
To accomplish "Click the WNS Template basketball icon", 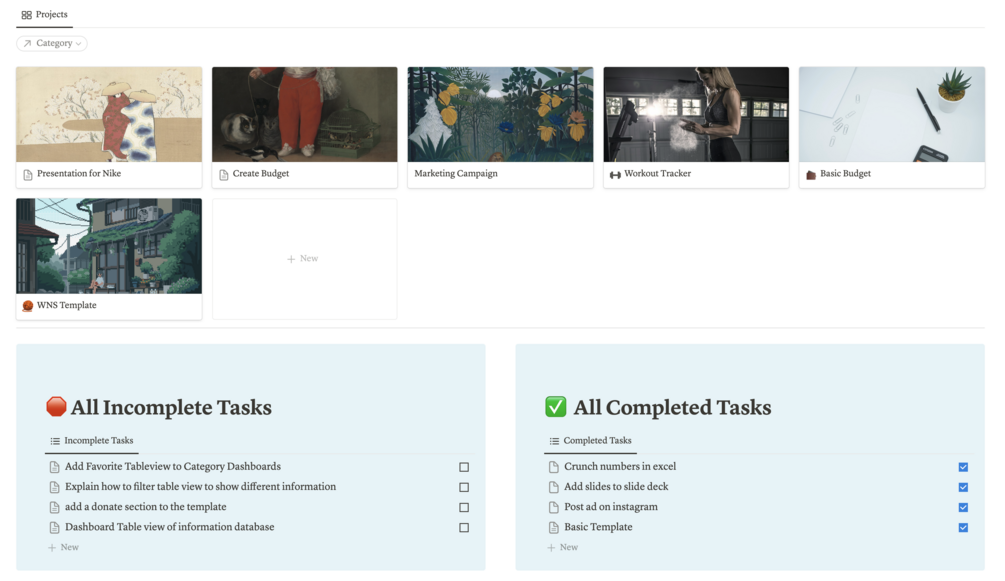I will tap(28, 306).
